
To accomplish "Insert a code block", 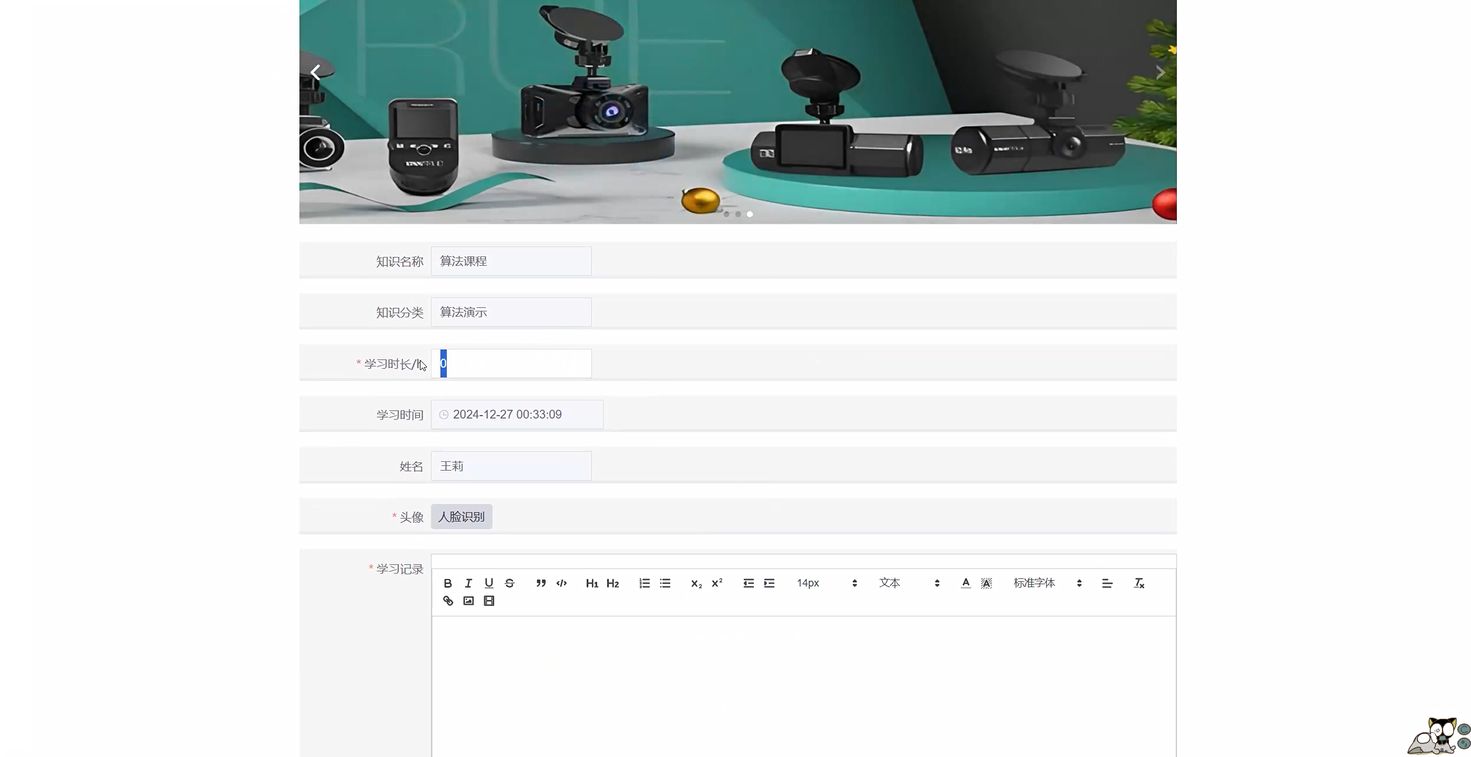I will tap(561, 583).
